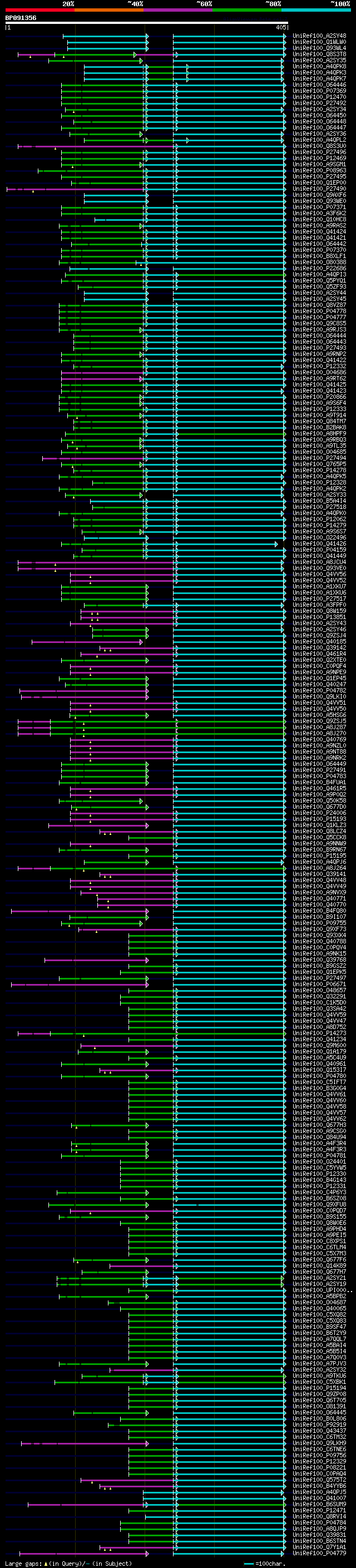Open the UniRef100_Q32291 hit label

coord(319,996)
